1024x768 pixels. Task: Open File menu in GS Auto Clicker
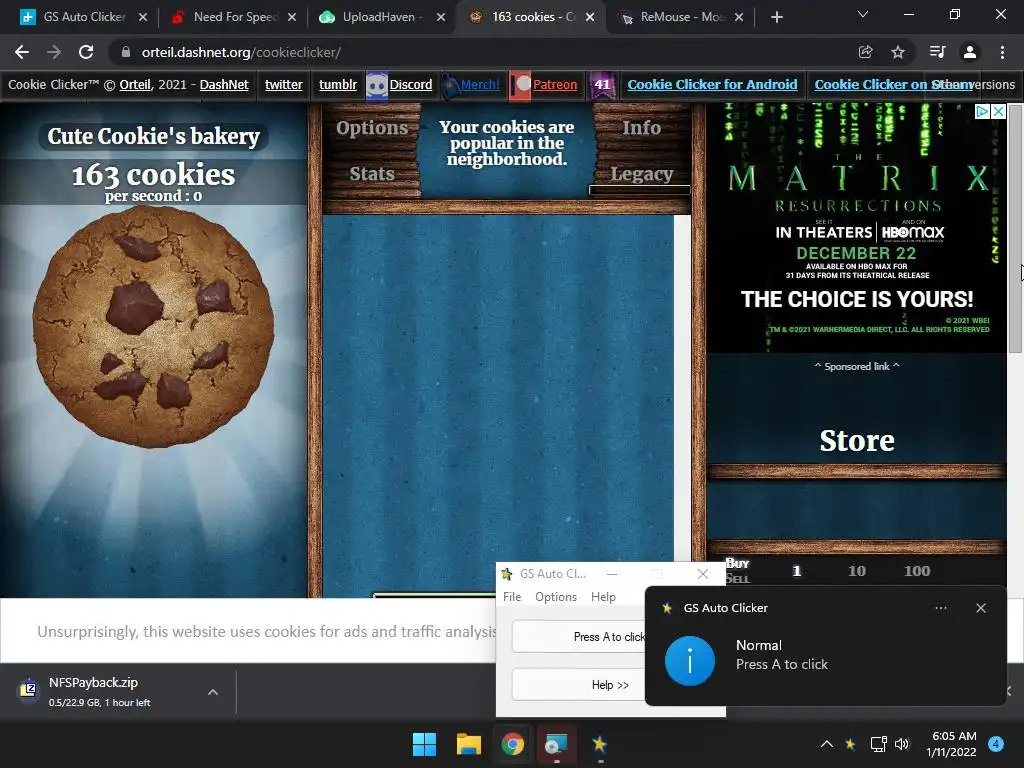tap(512, 597)
